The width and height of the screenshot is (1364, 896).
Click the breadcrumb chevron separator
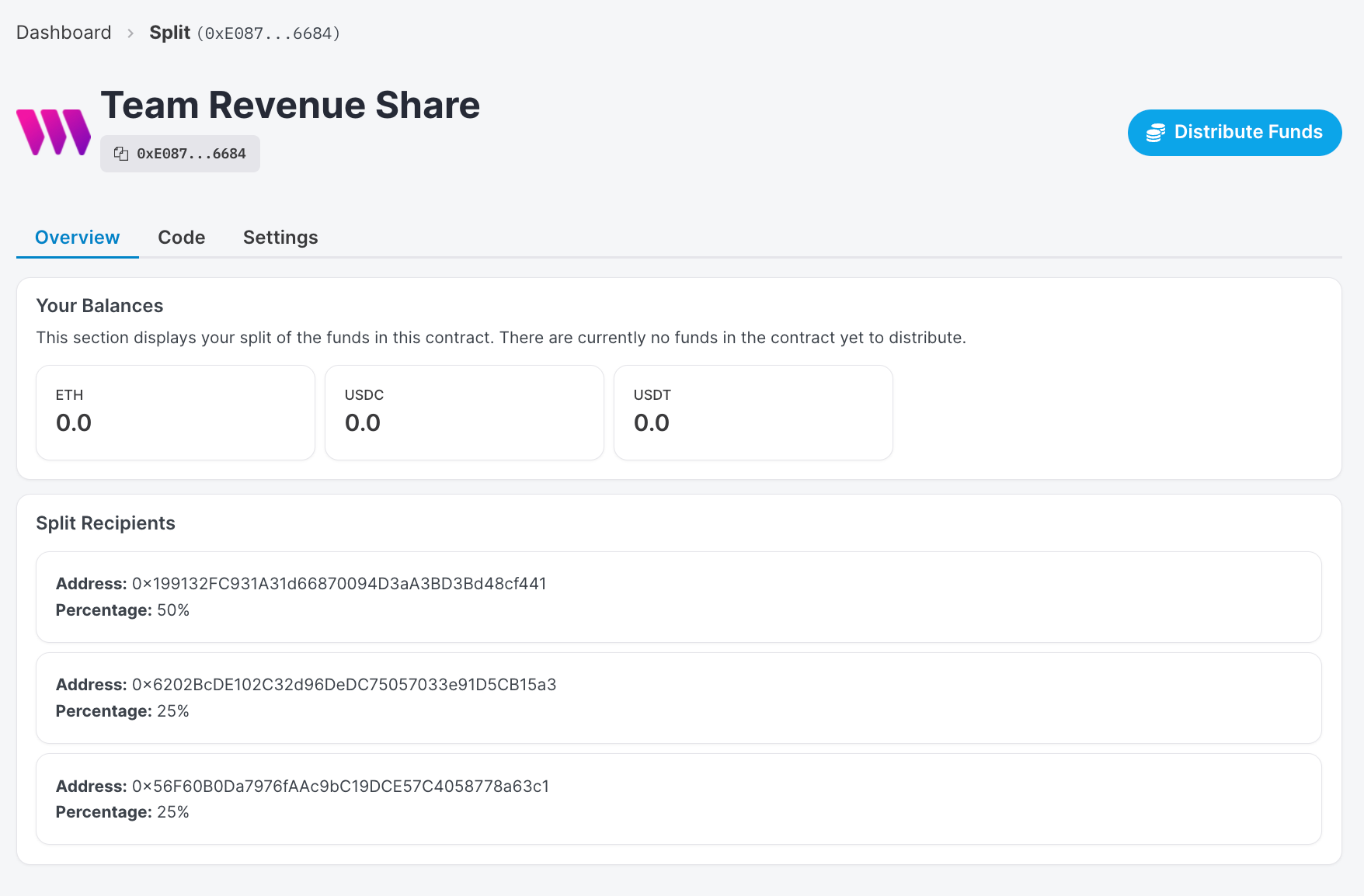pyautogui.click(x=130, y=33)
